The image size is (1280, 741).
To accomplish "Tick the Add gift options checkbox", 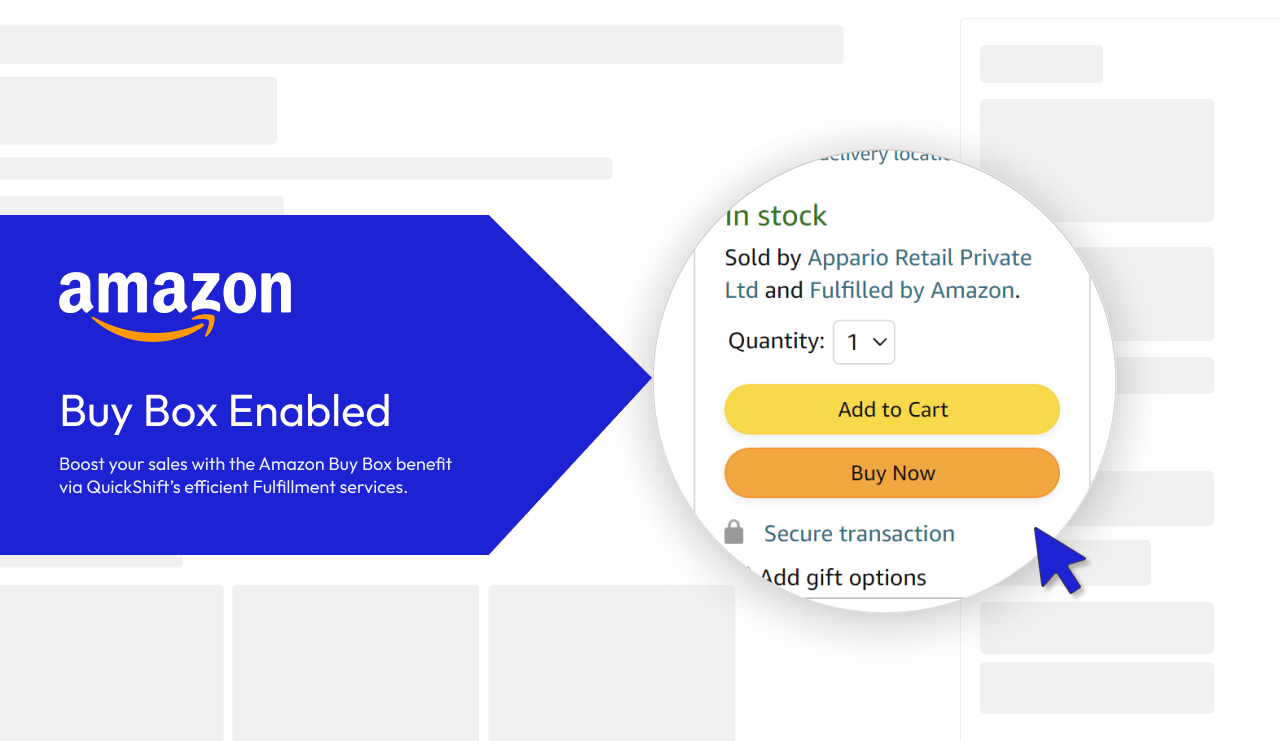I will click(745, 576).
